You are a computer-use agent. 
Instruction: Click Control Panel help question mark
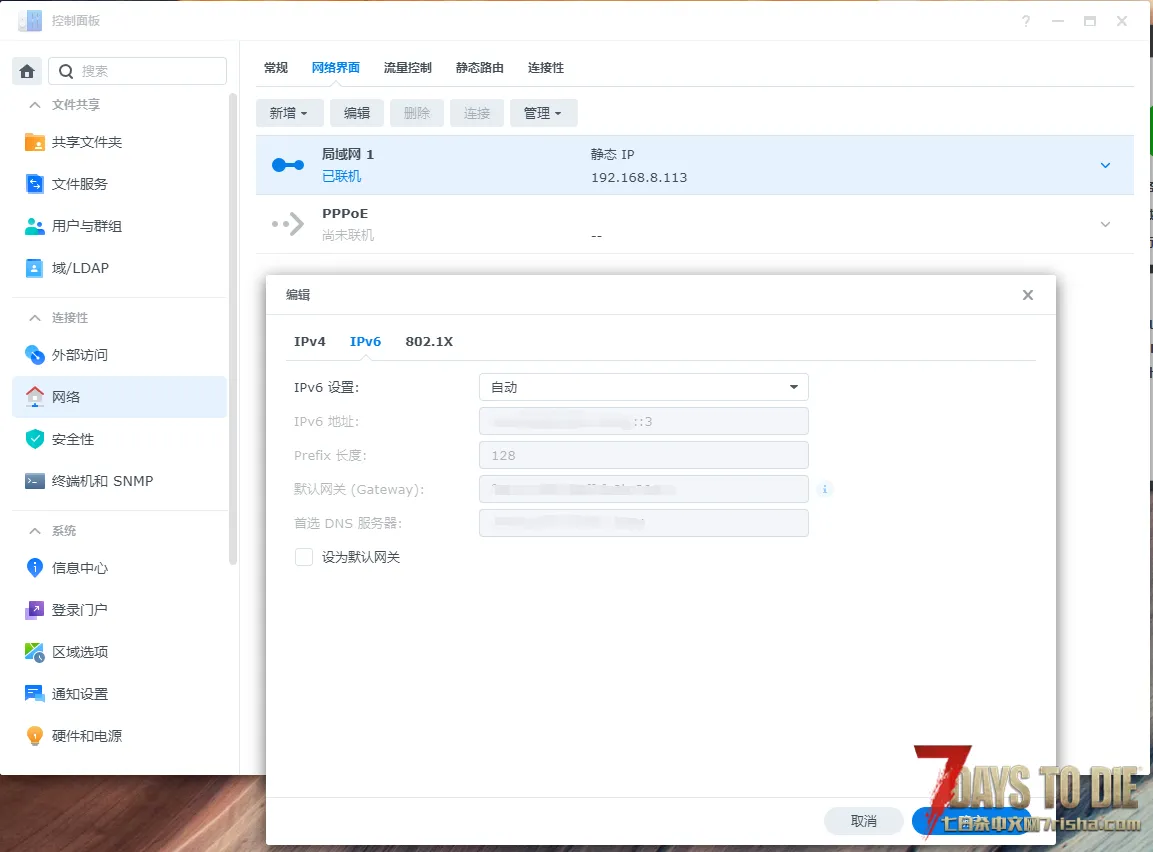(x=1026, y=21)
